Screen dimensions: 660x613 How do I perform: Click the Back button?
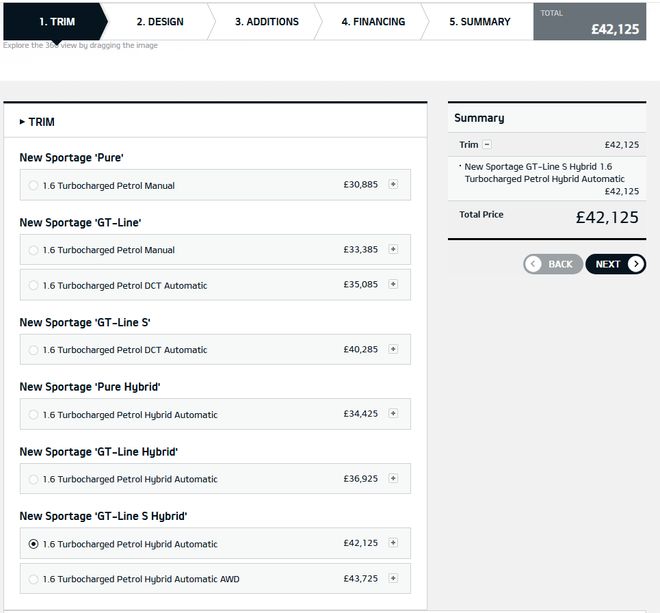[x=552, y=264]
